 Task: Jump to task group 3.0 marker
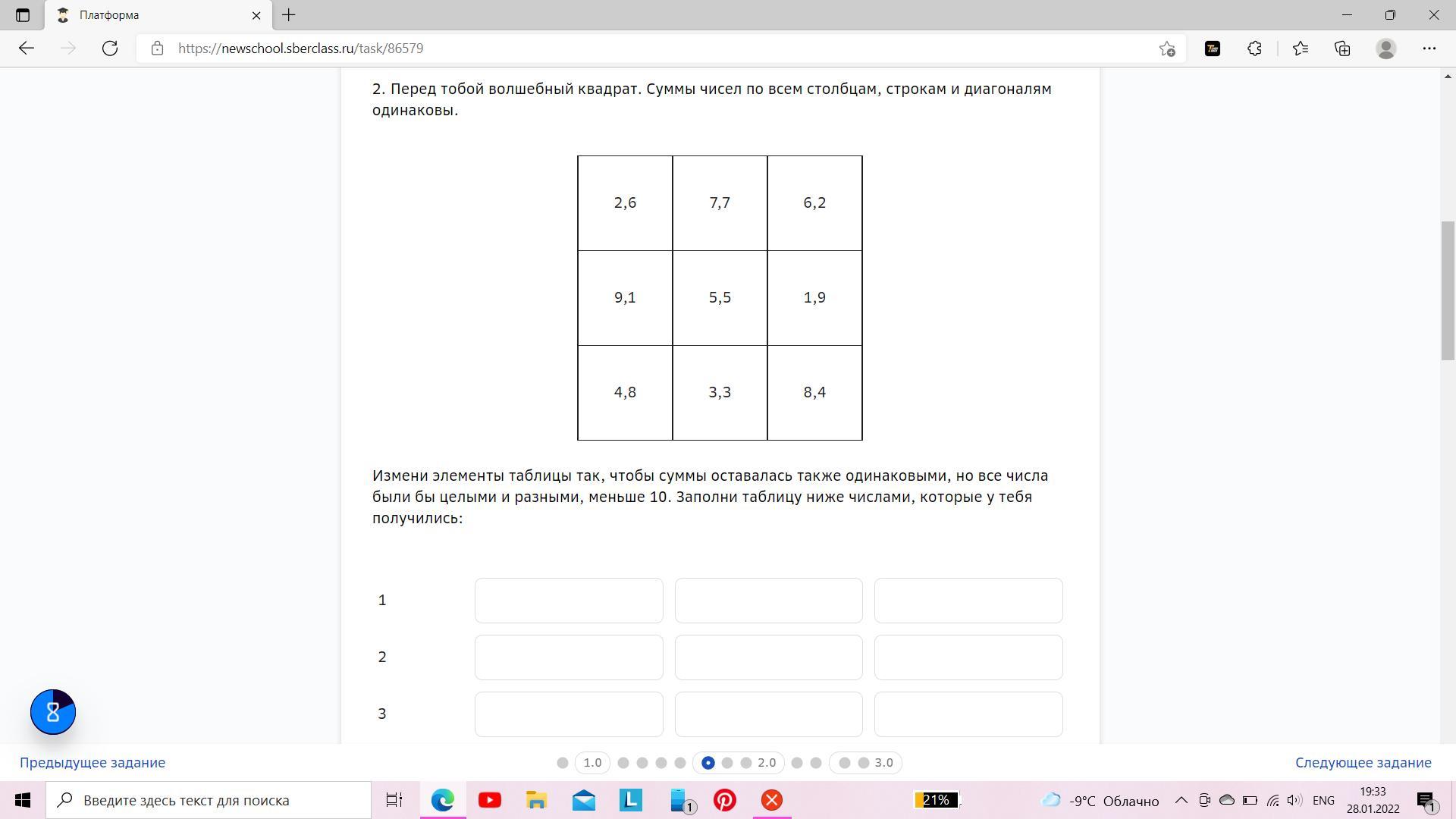[x=883, y=763]
